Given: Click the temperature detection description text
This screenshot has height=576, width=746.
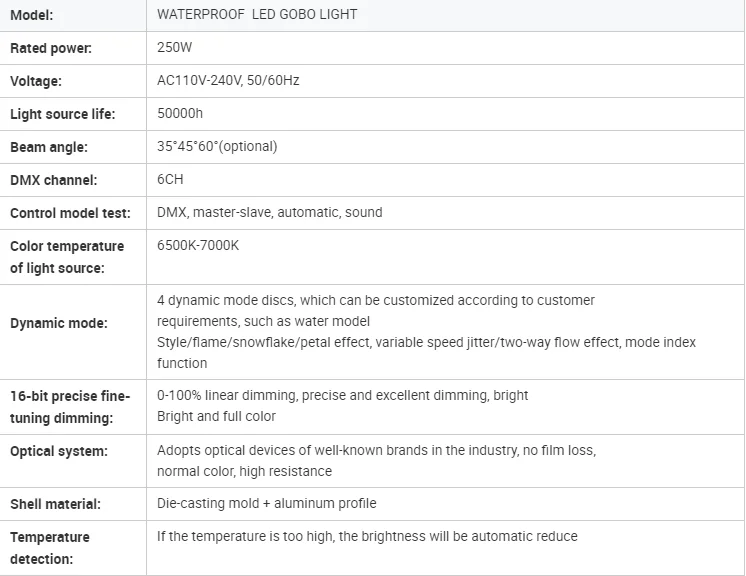Looking at the screenshot, I should 367,536.
